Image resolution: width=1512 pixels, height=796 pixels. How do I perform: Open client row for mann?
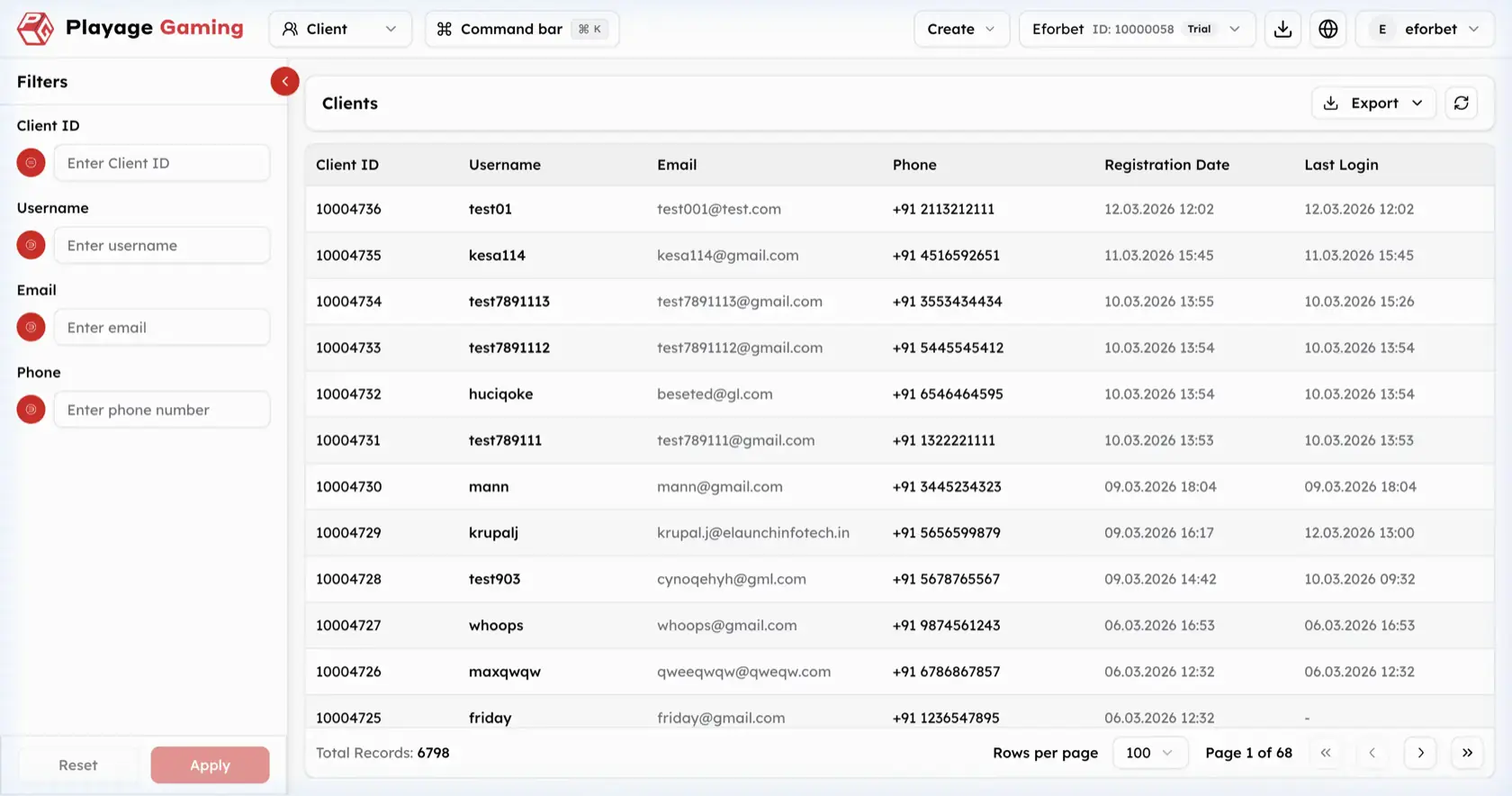coord(899,486)
